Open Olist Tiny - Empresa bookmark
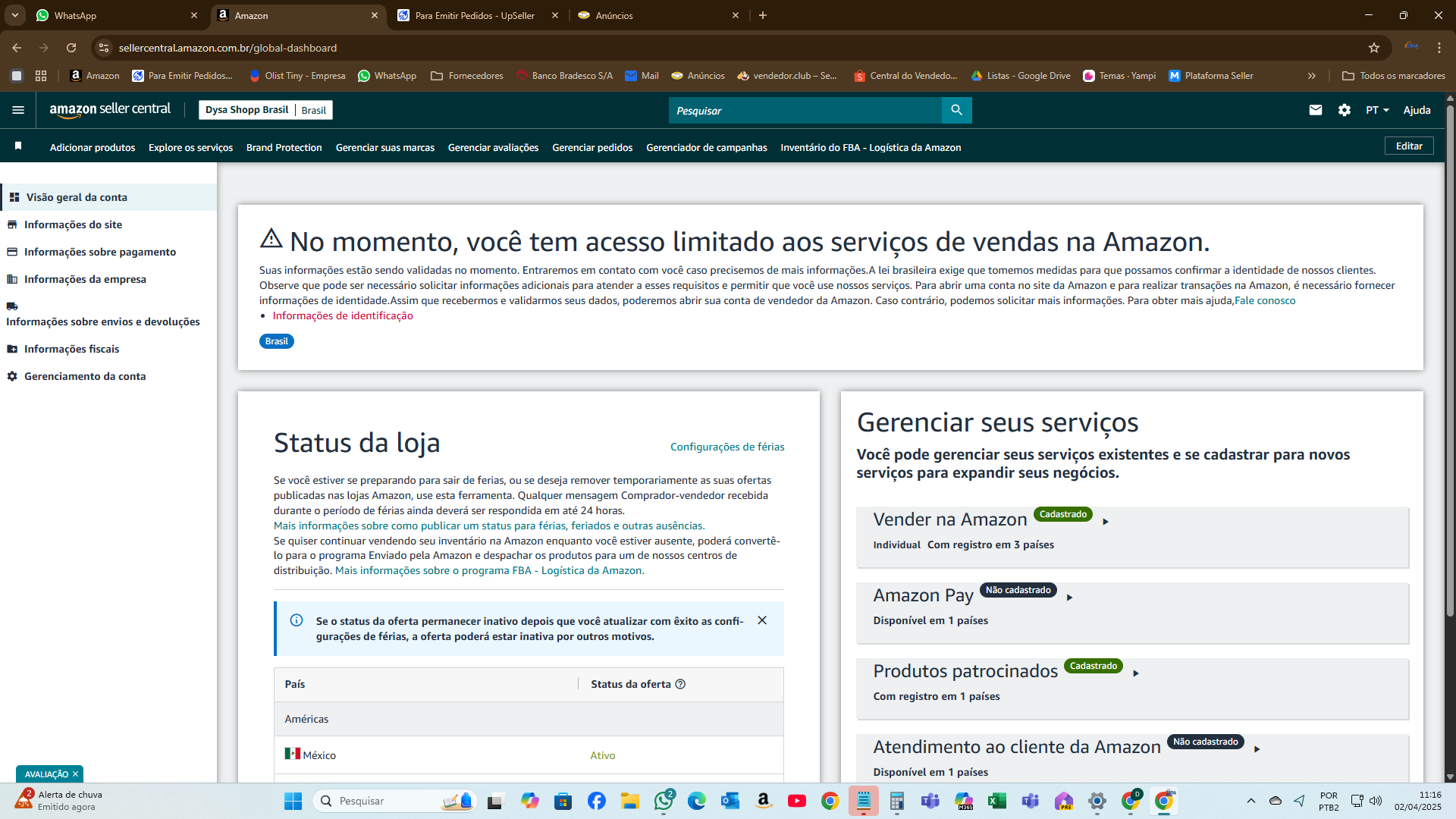1456x819 pixels. tap(297, 76)
